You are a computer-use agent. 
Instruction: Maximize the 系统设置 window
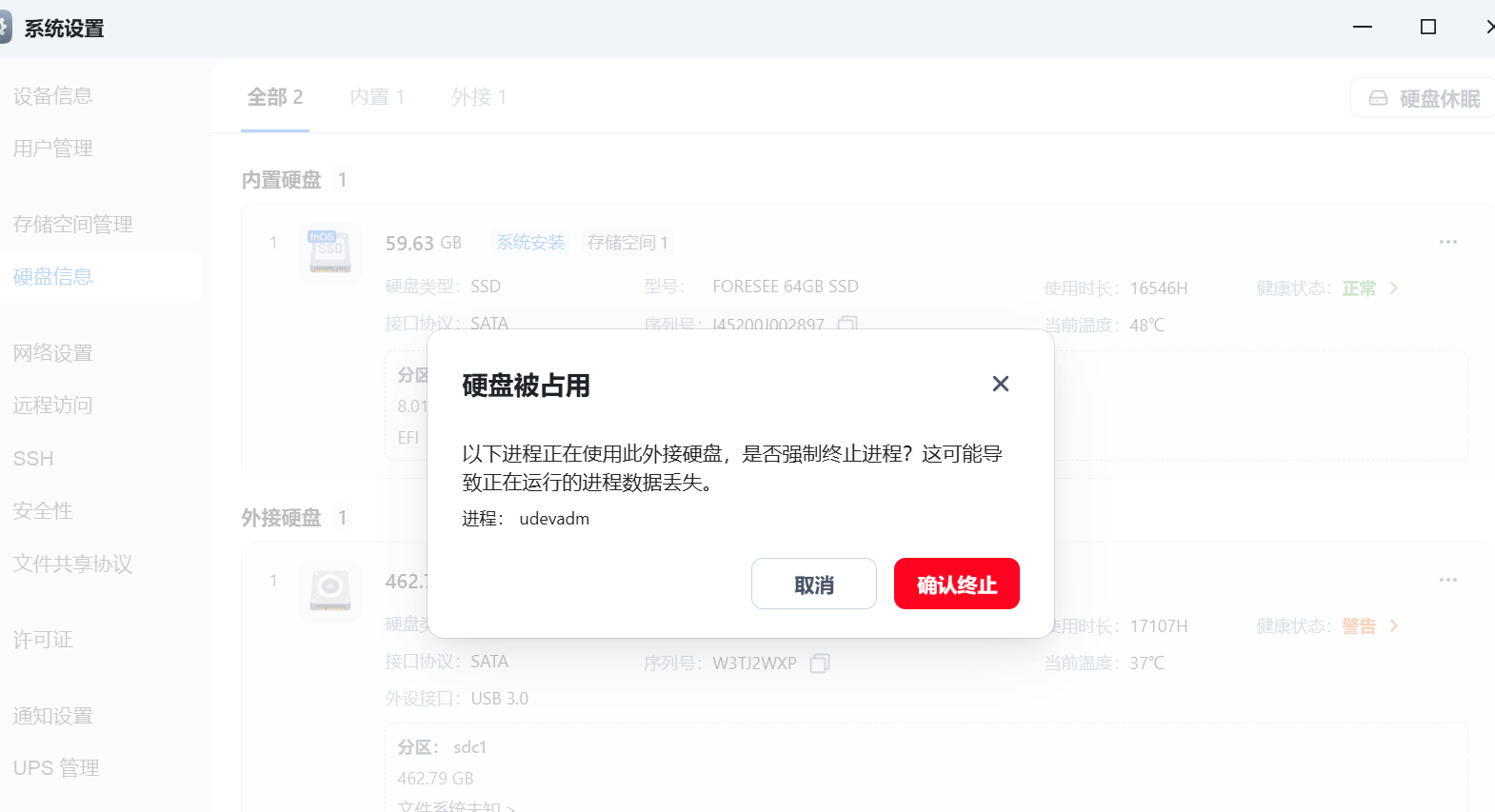click(x=1427, y=27)
